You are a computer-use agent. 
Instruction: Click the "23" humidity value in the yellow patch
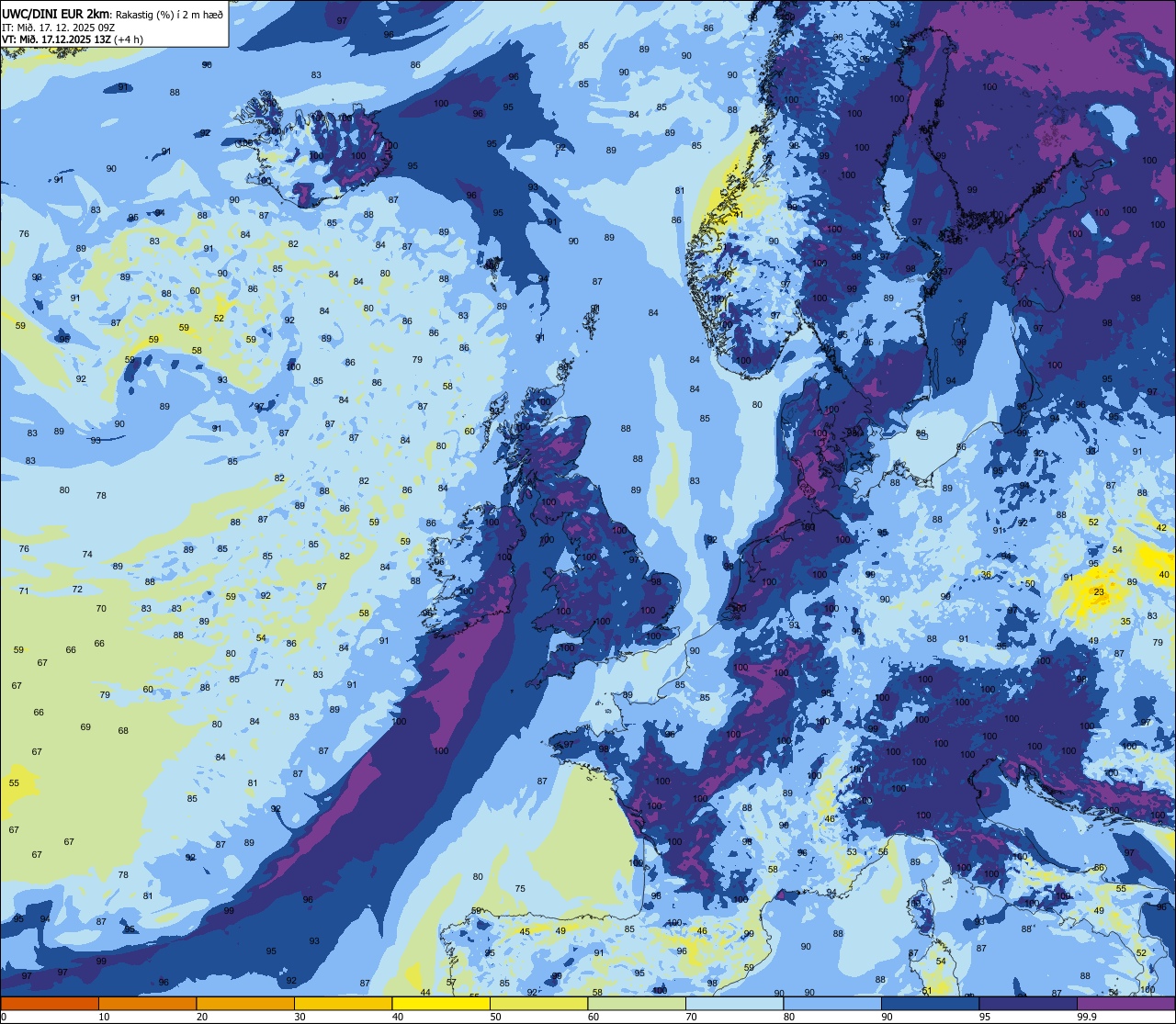pos(1099,592)
